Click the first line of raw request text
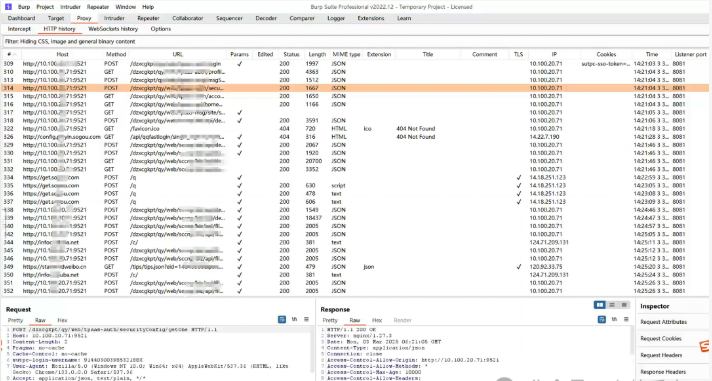 coord(115,330)
